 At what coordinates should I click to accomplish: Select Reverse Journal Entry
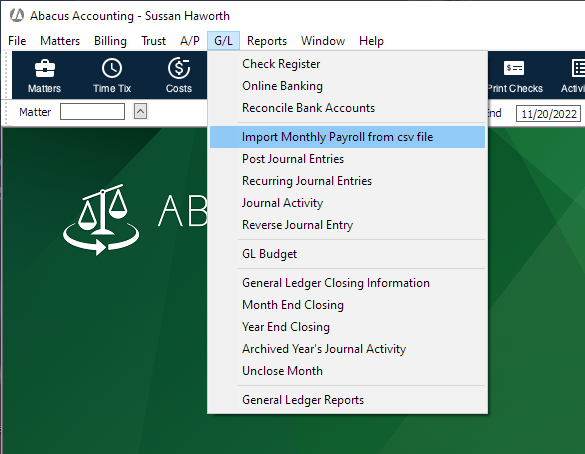coord(347,225)
